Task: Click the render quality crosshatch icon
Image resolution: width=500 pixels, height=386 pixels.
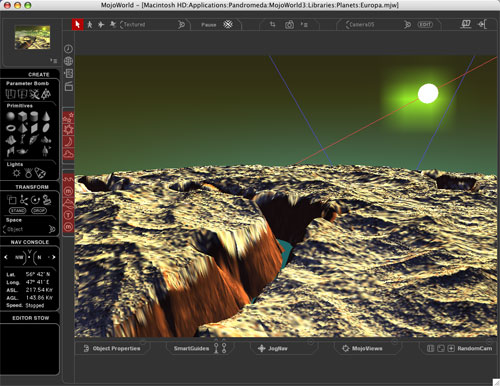Action: (x=228, y=24)
